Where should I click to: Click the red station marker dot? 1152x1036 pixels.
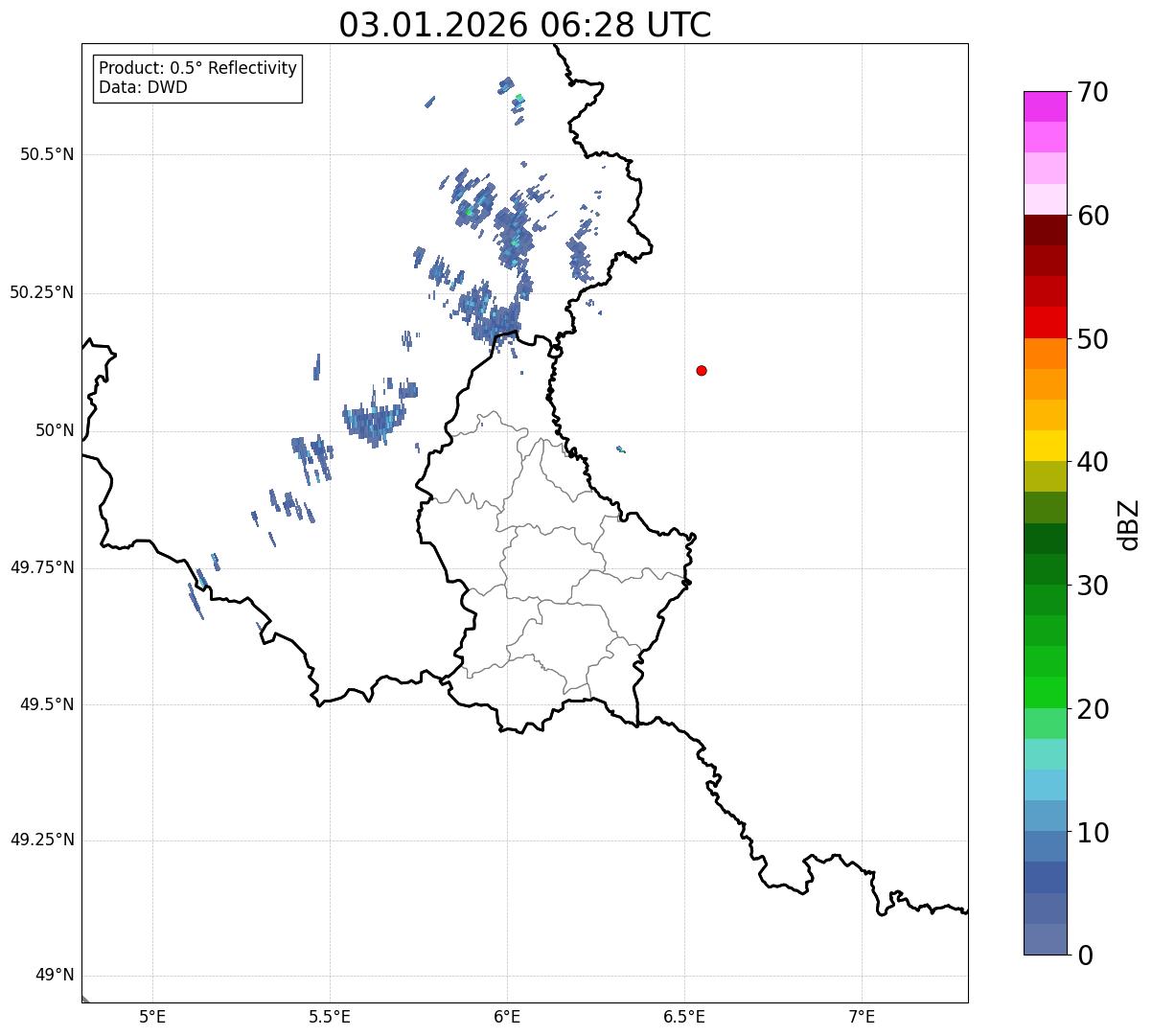702,370
